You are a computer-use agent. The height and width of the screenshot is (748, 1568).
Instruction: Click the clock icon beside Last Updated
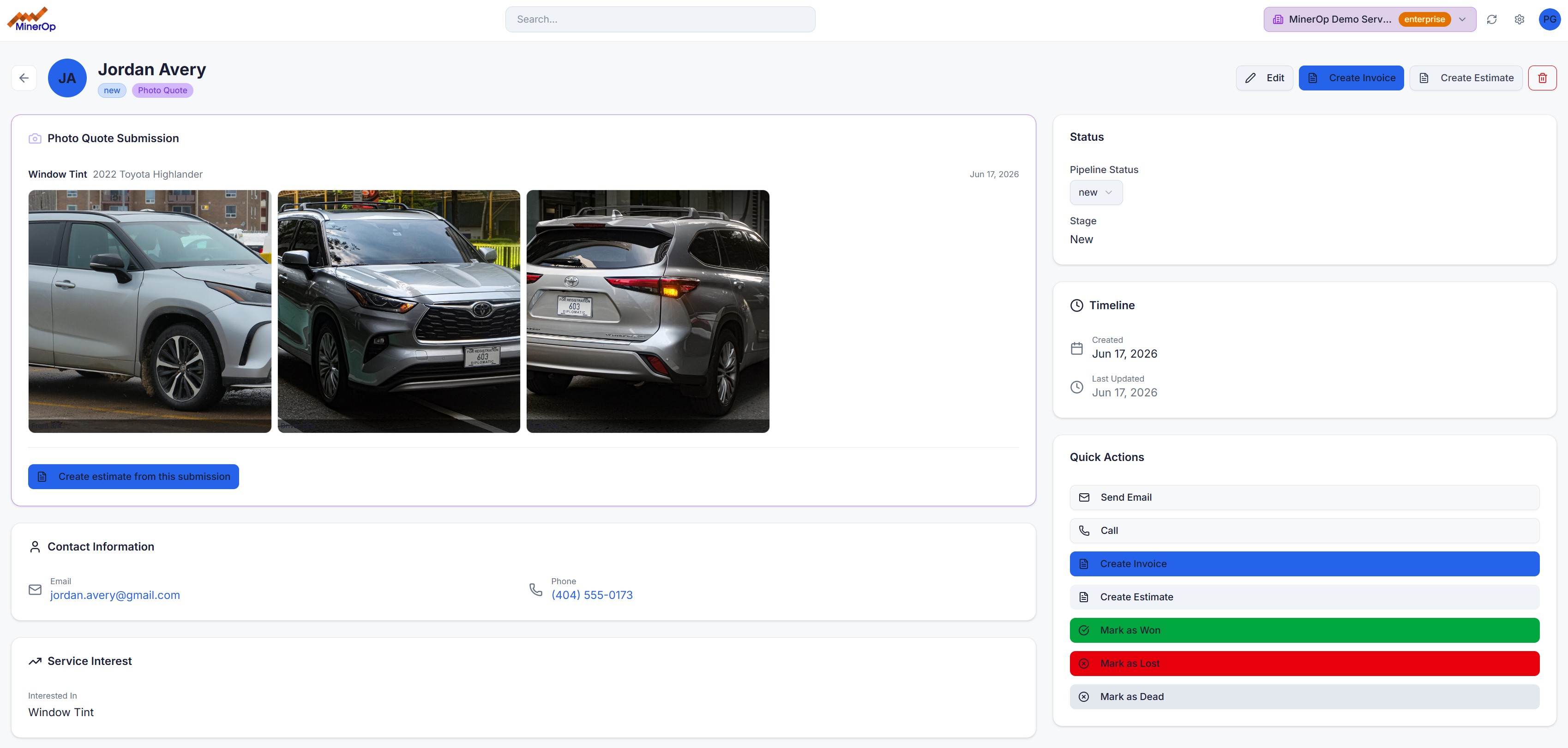[1076, 387]
